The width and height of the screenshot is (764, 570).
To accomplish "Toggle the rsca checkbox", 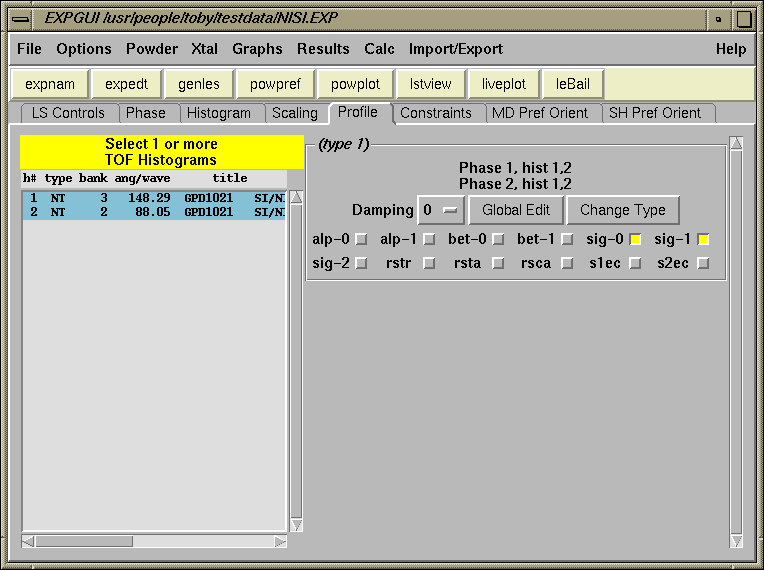I will point(567,263).
